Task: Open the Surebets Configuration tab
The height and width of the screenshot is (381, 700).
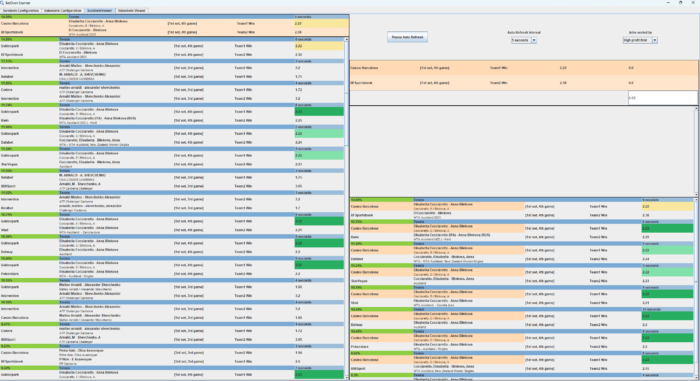Action: point(21,10)
